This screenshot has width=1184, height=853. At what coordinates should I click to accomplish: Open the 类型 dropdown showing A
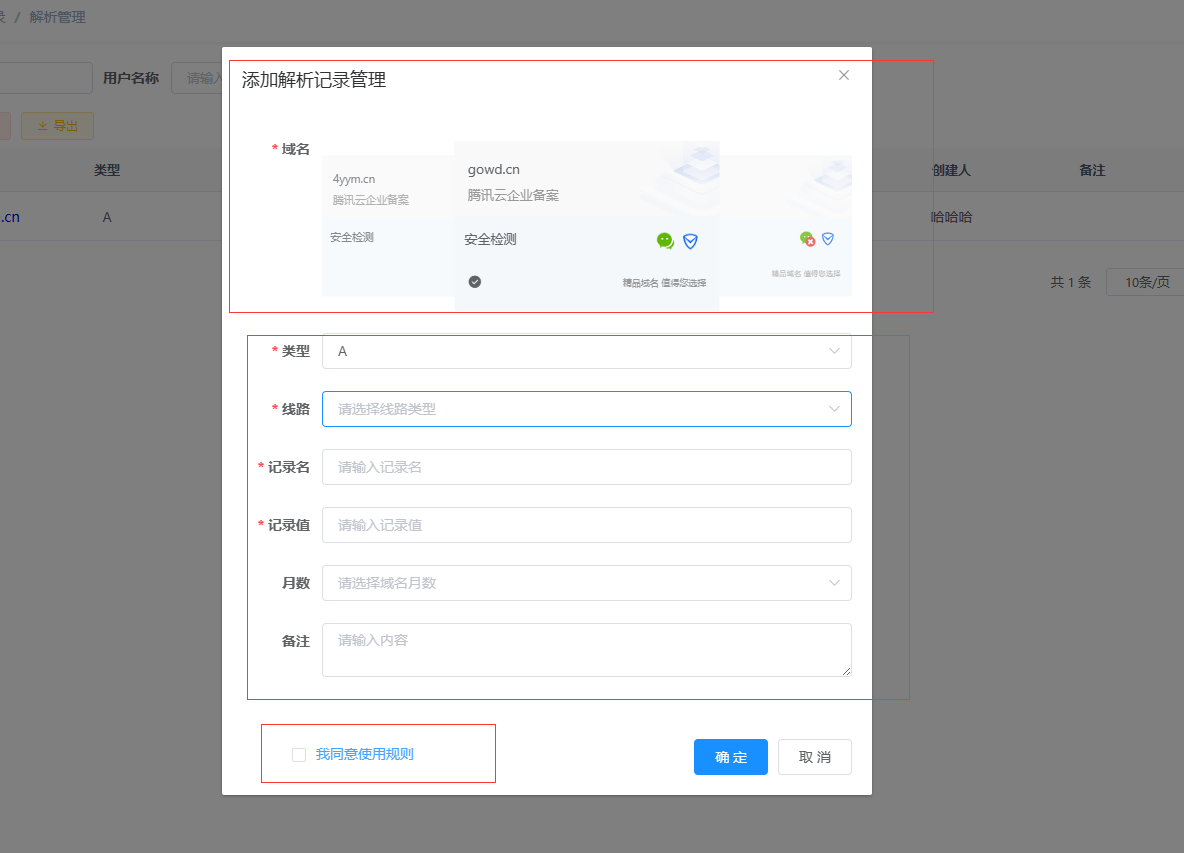586,351
